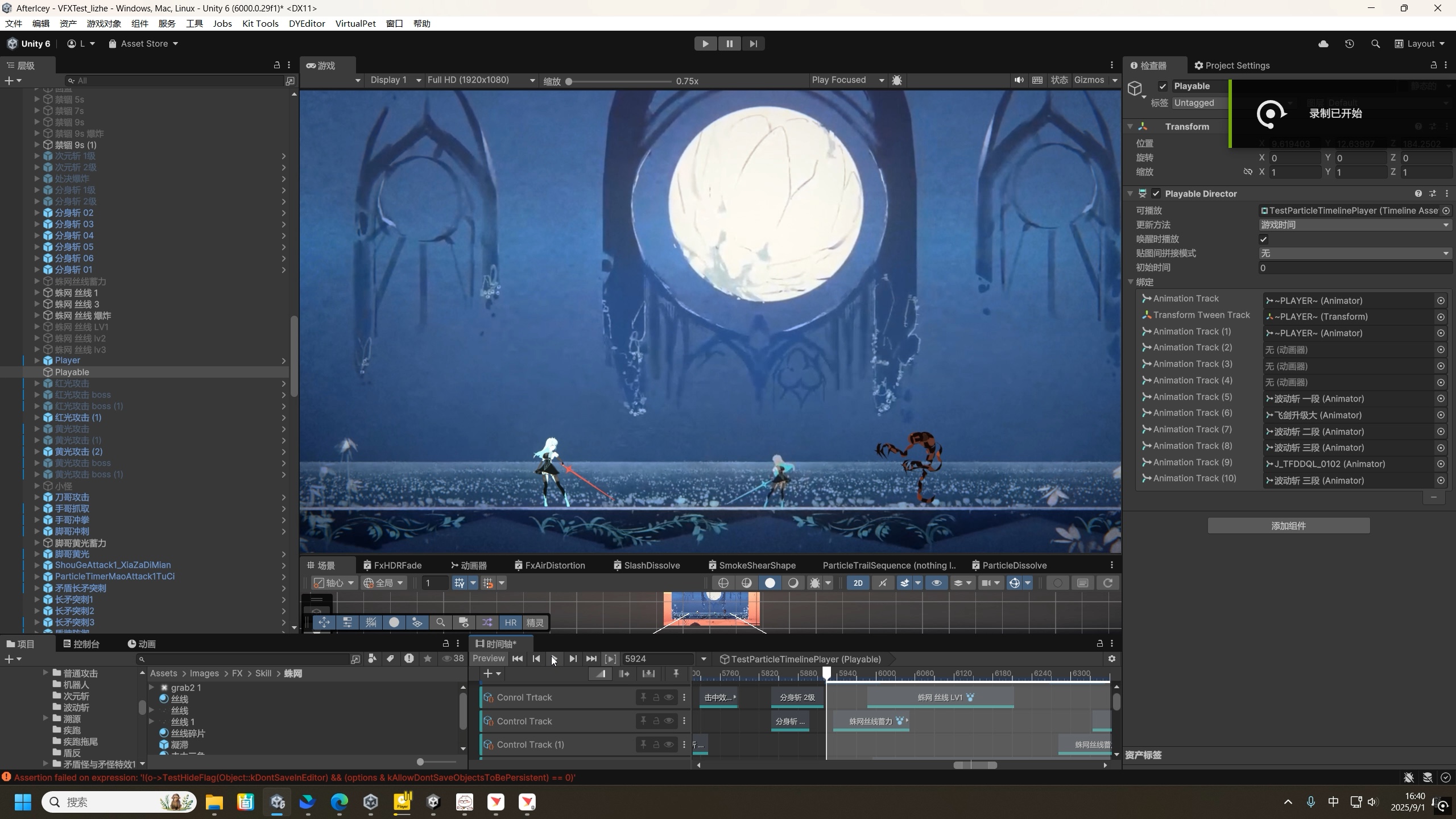Select the 丝线碎片 asset
Screen dimensions: 1456x819
(x=188, y=733)
